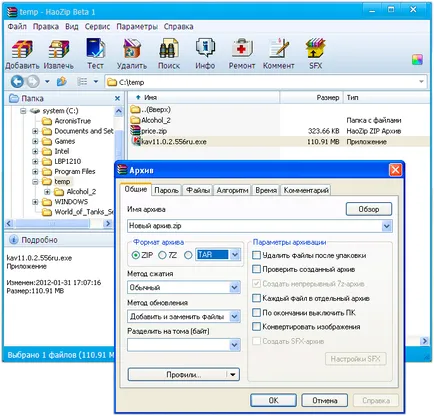Click the Профили... profiles button
The height and width of the screenshot is (416, 434).
184,374
